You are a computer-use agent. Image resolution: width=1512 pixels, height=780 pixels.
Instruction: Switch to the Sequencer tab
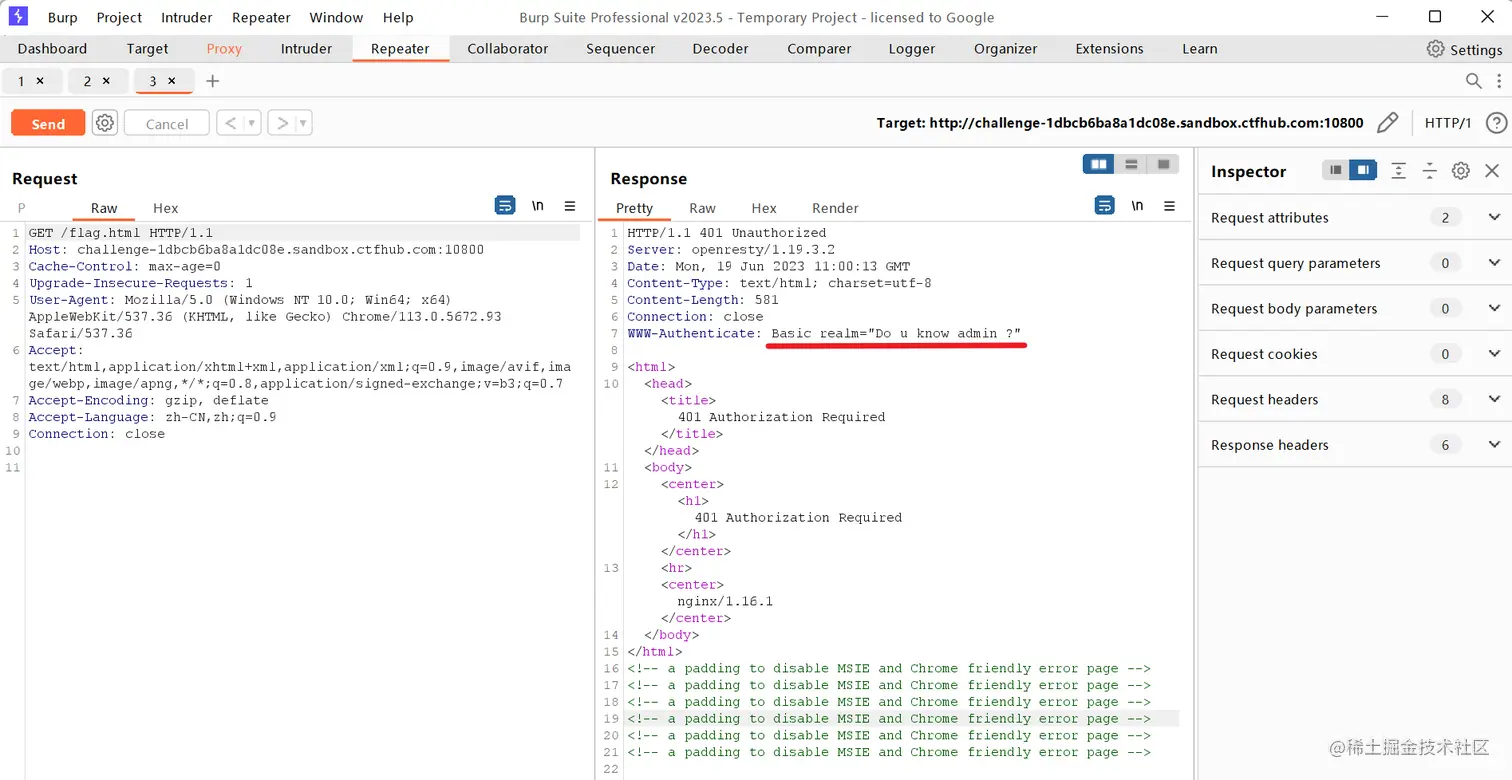click(621, 49)
